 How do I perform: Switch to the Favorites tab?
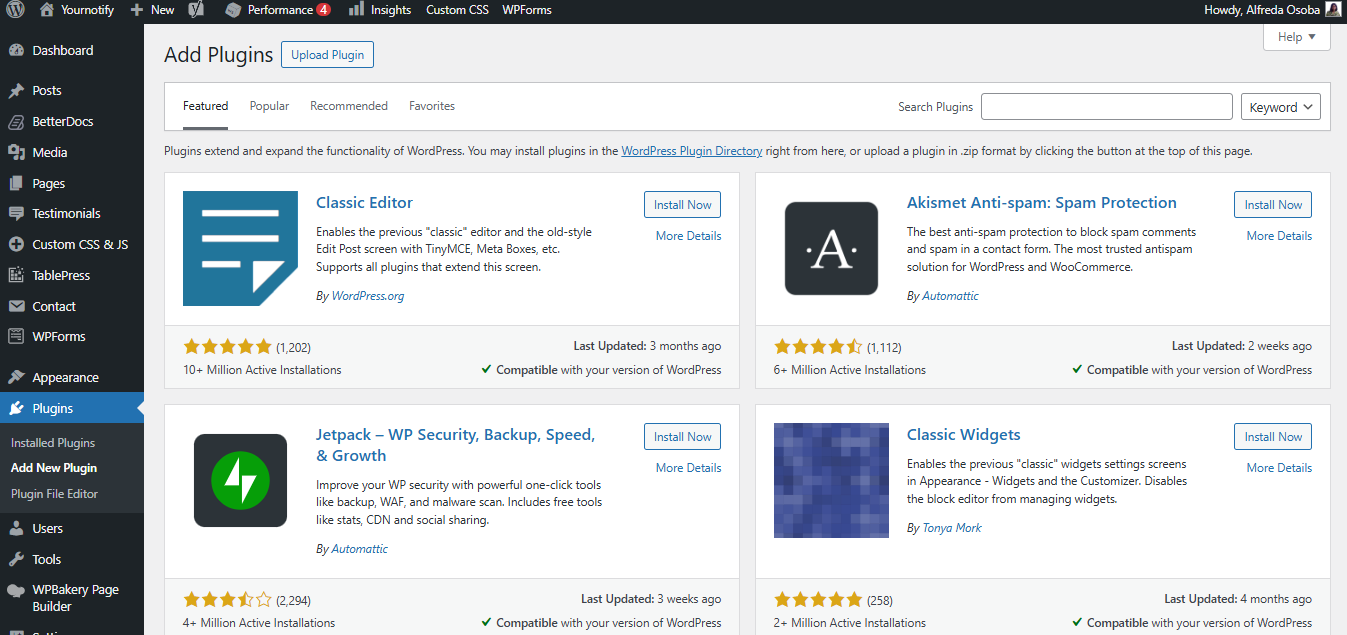[432, 106]
